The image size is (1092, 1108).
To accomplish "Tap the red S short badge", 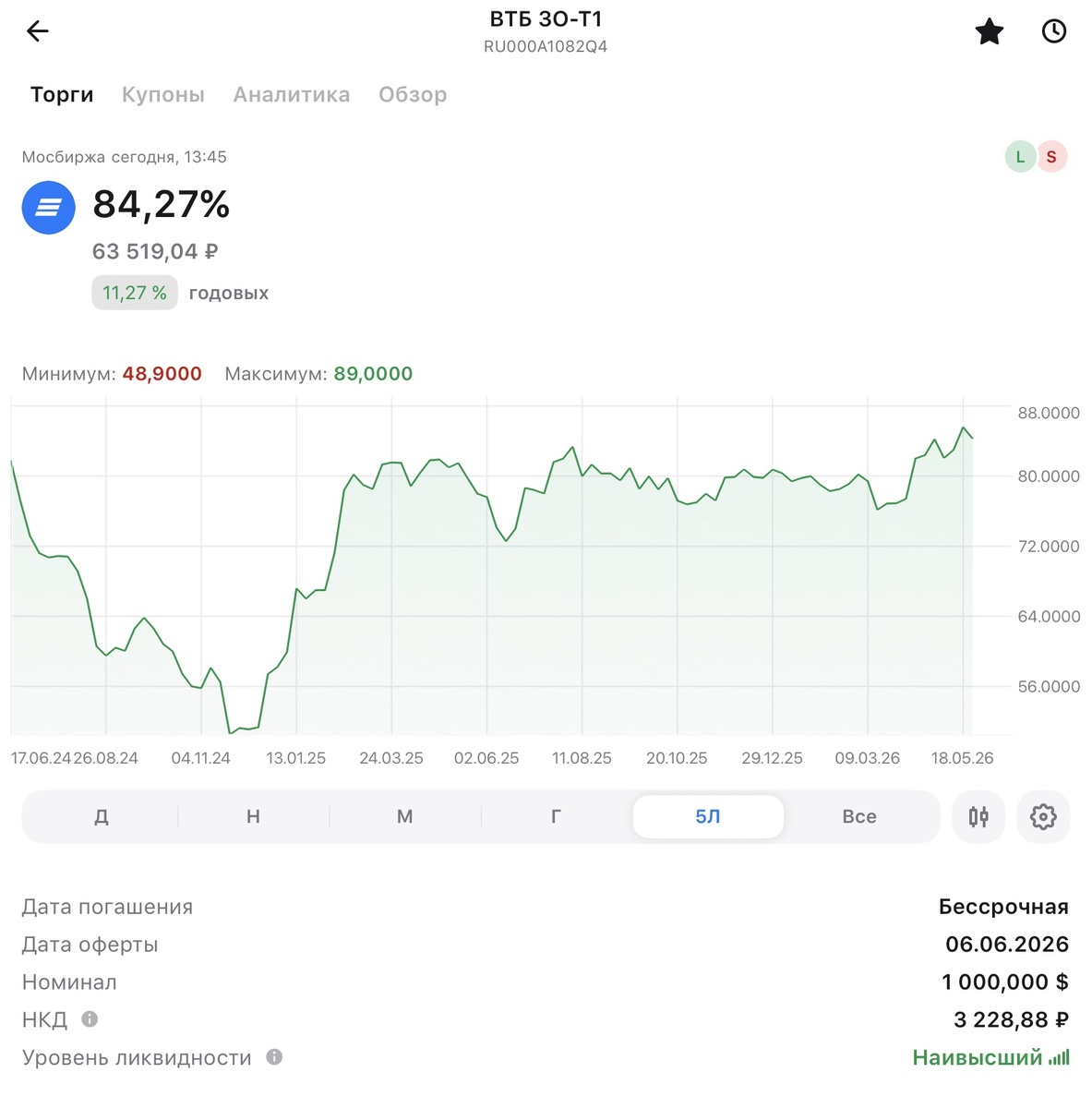I will click(x=1051, y=157).
